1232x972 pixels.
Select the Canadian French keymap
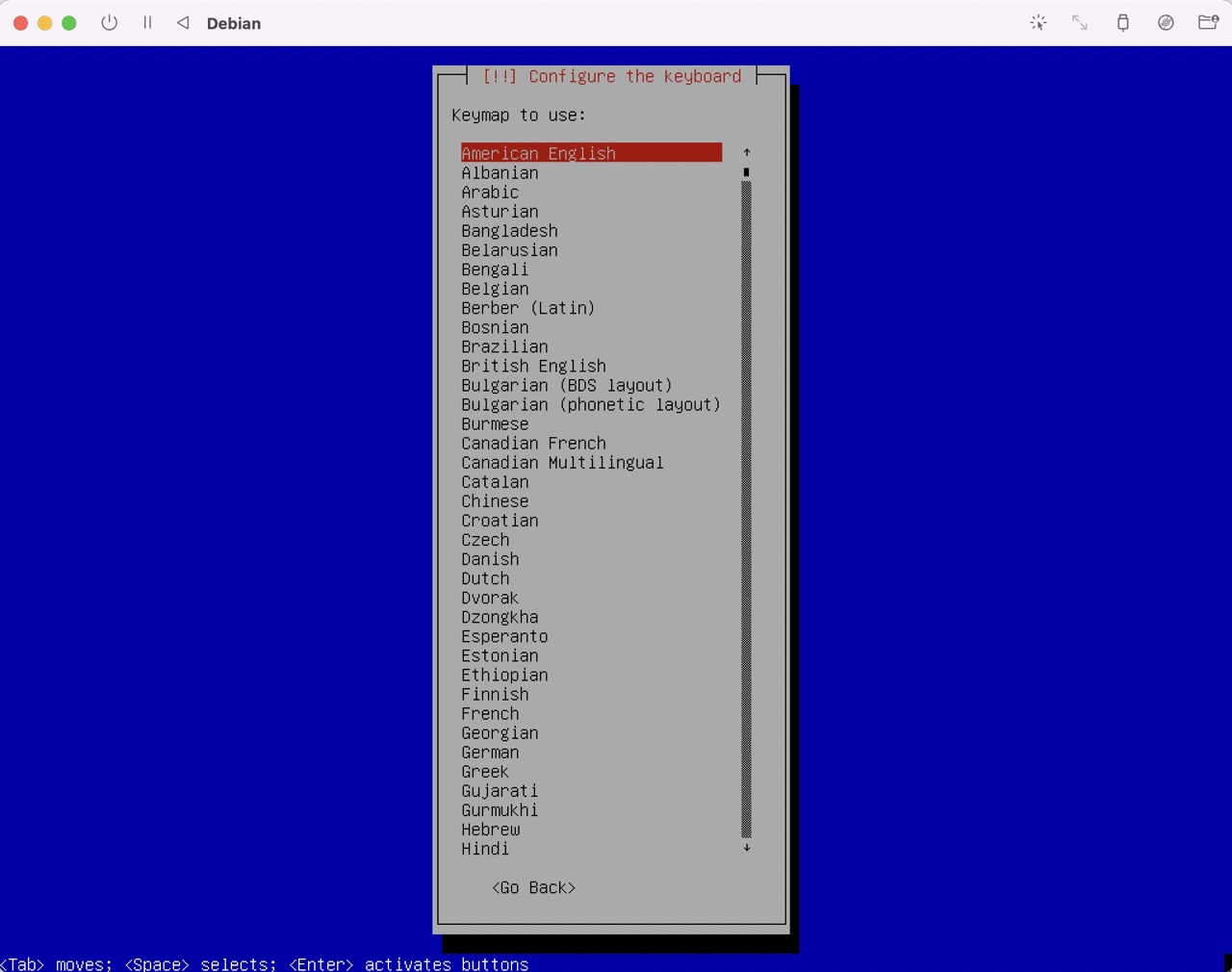[533, 444]
